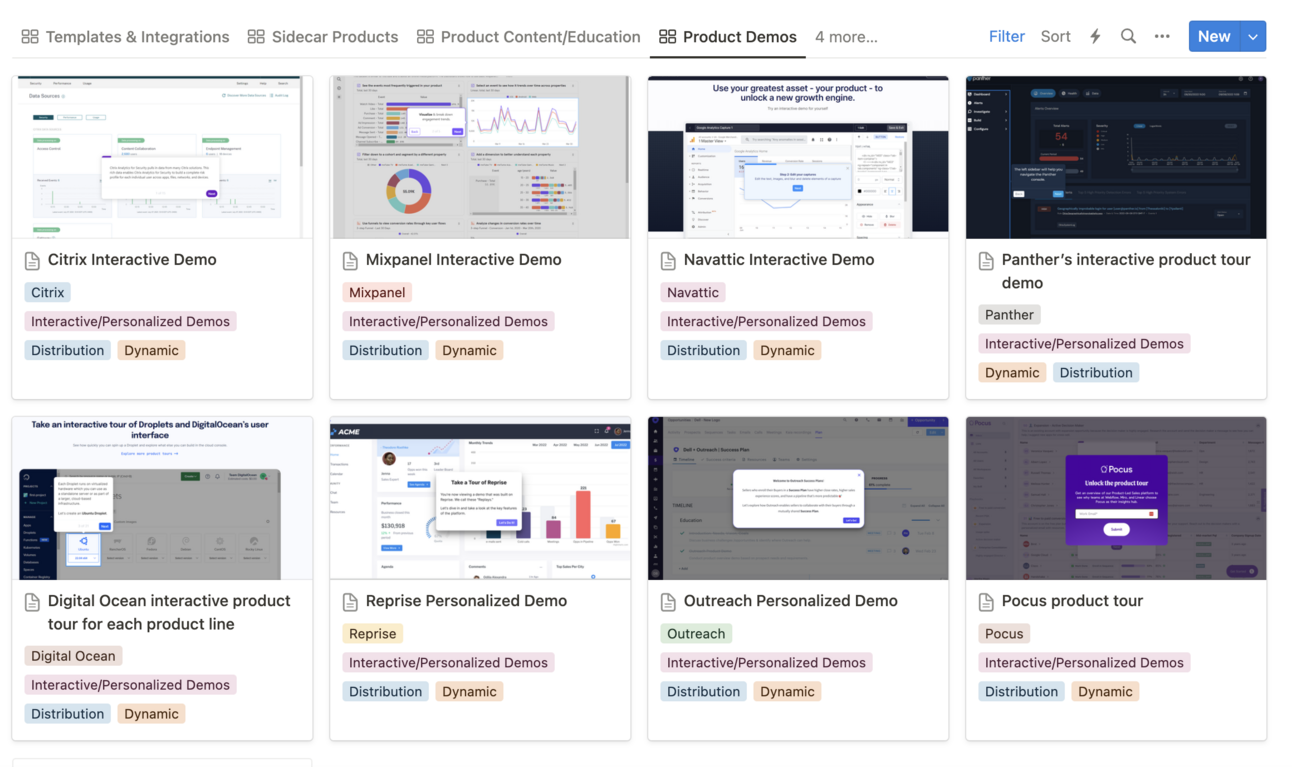Click the page icon beside Outreach Personalized Demo
This screenshot has width=1292, height=767.
[667, 600]
